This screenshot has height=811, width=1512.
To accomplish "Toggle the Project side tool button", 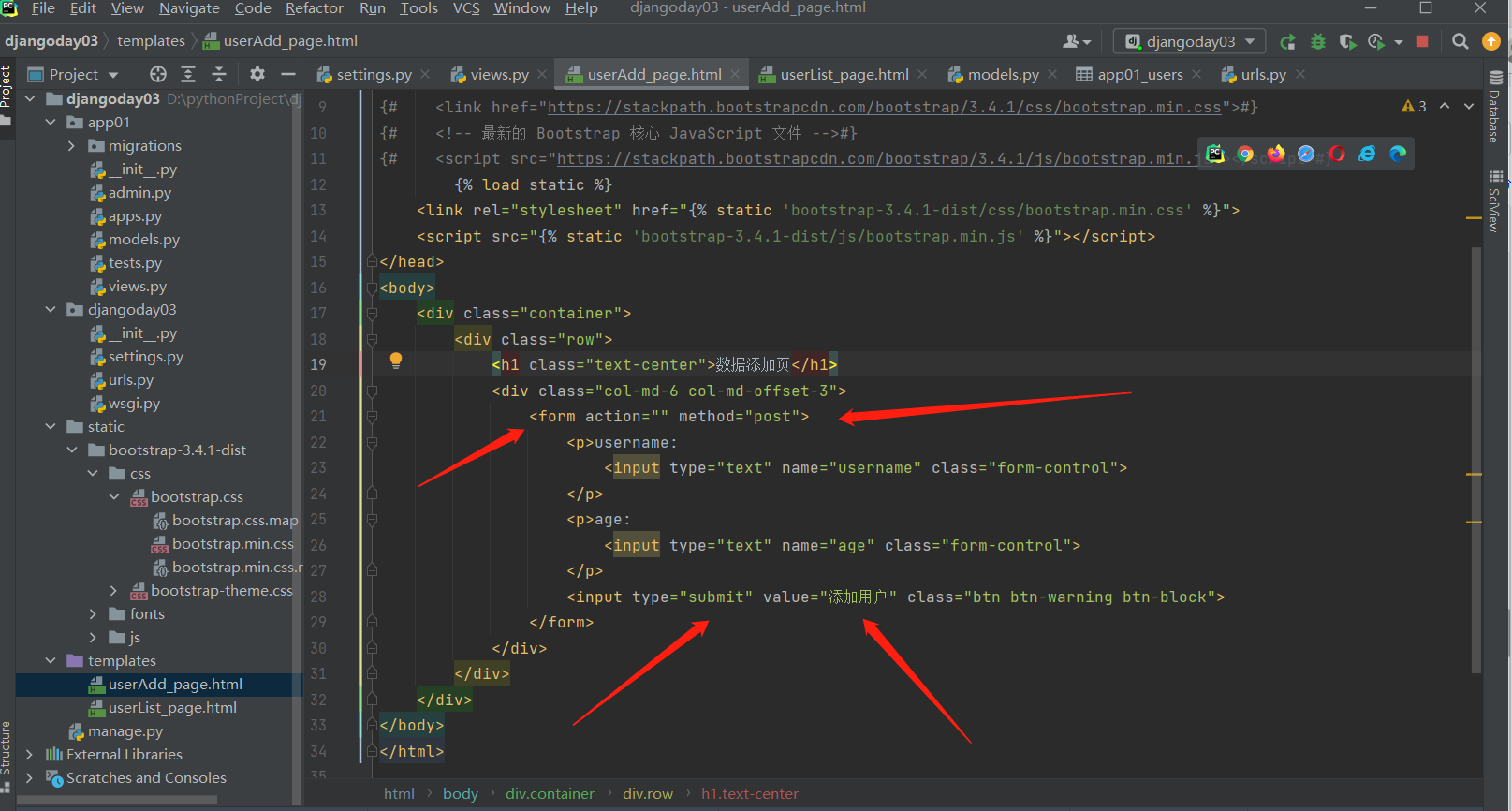I will click(x=6, y=96).
